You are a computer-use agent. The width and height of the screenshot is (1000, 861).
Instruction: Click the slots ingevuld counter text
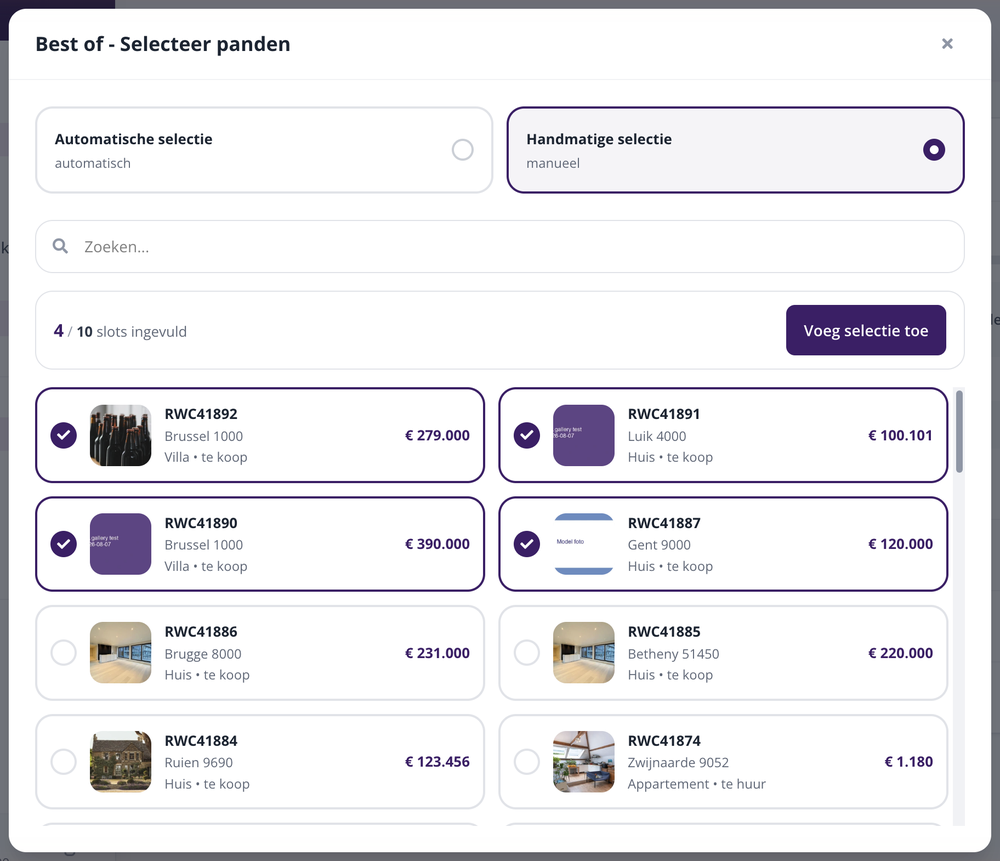coord(121,331)
